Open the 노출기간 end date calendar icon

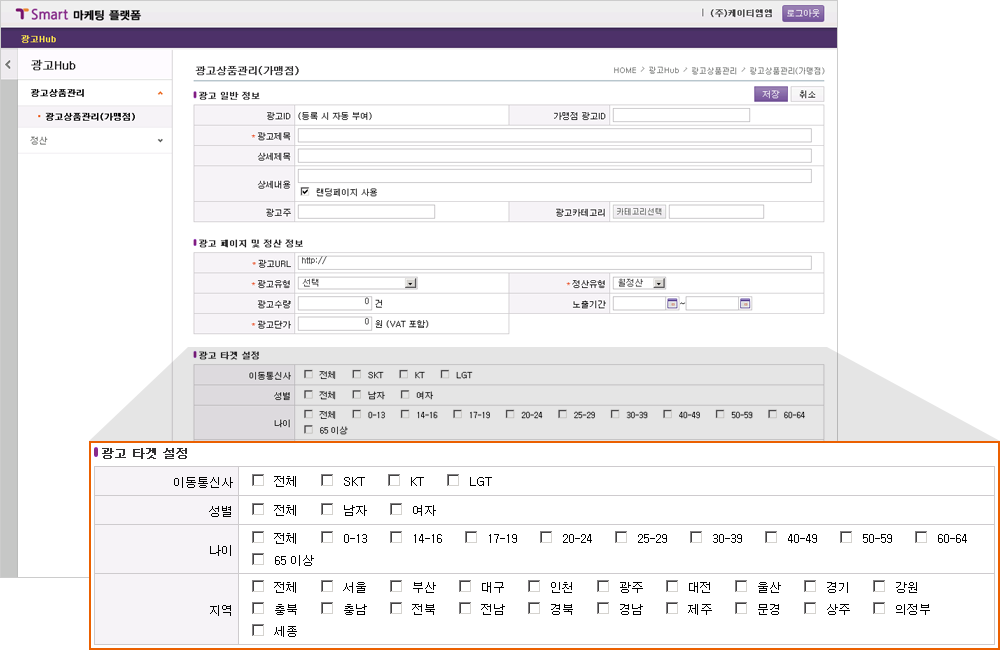point(745,304)
